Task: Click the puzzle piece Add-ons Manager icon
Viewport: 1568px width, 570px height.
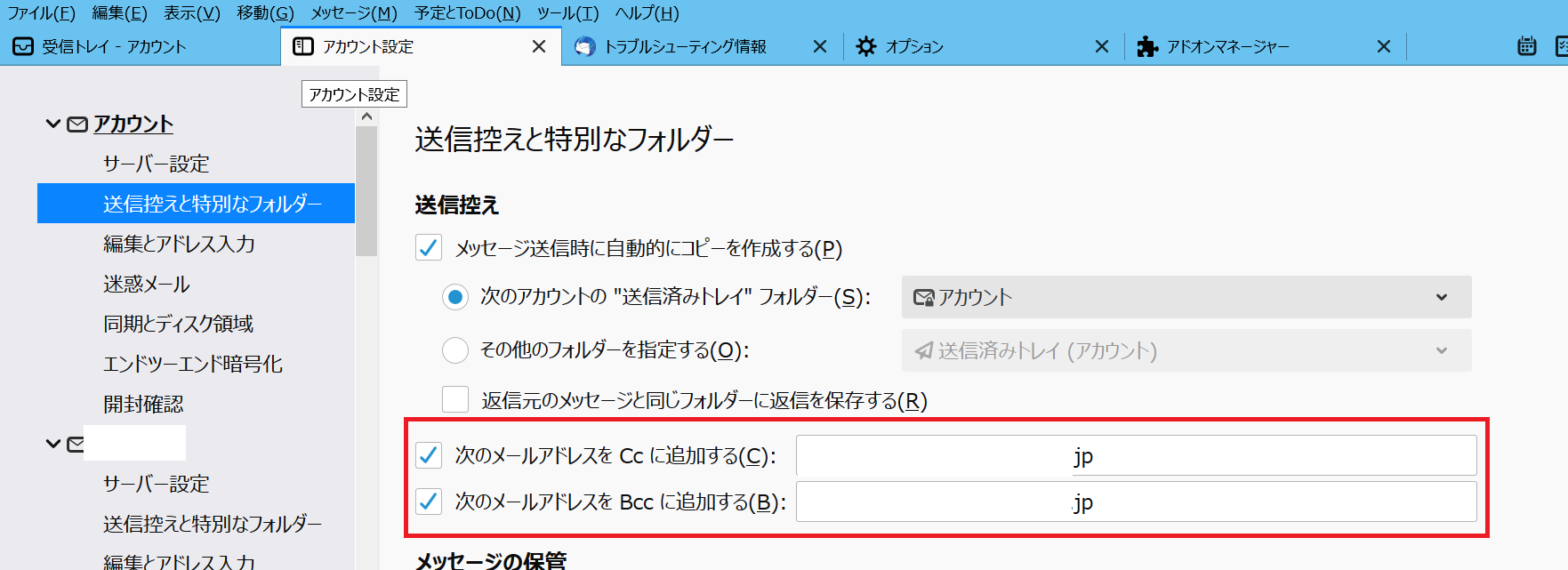Action: (x=1147, y=46)
